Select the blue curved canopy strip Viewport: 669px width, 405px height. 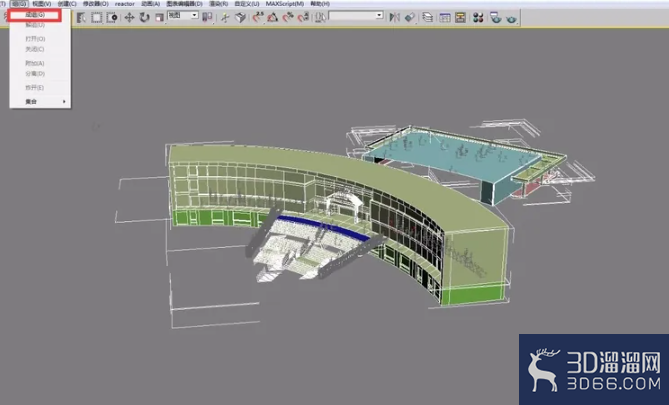pyautogui.click(x=324, y=227)
